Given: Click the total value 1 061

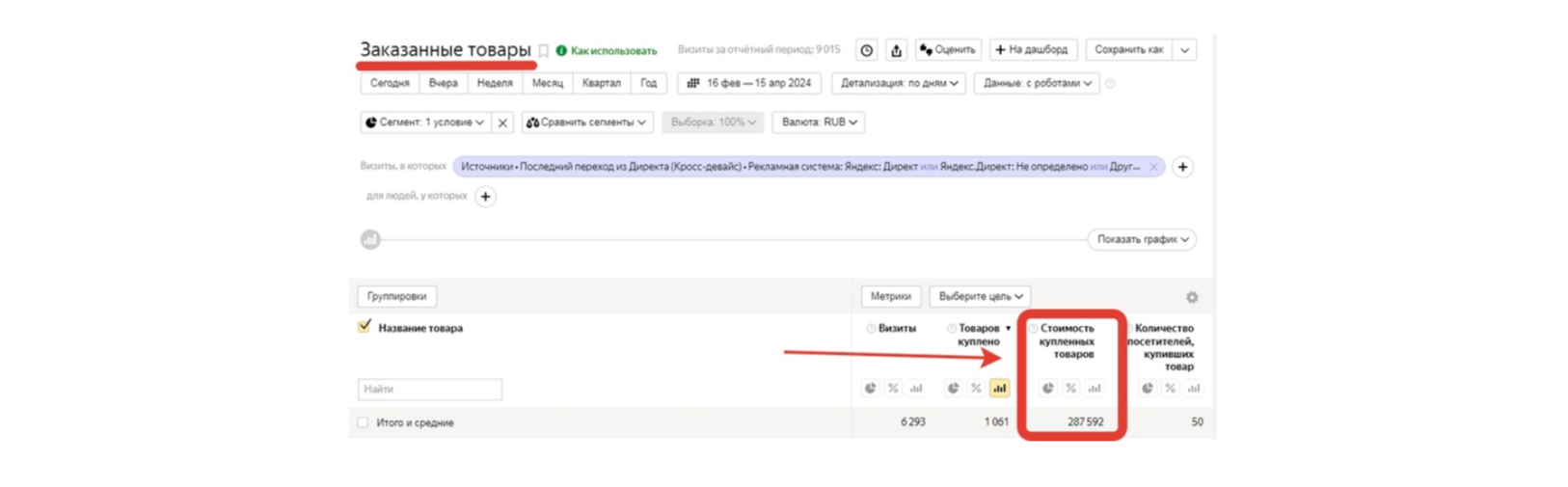Looking at the screenshot, I should click(x=996, y=422).
